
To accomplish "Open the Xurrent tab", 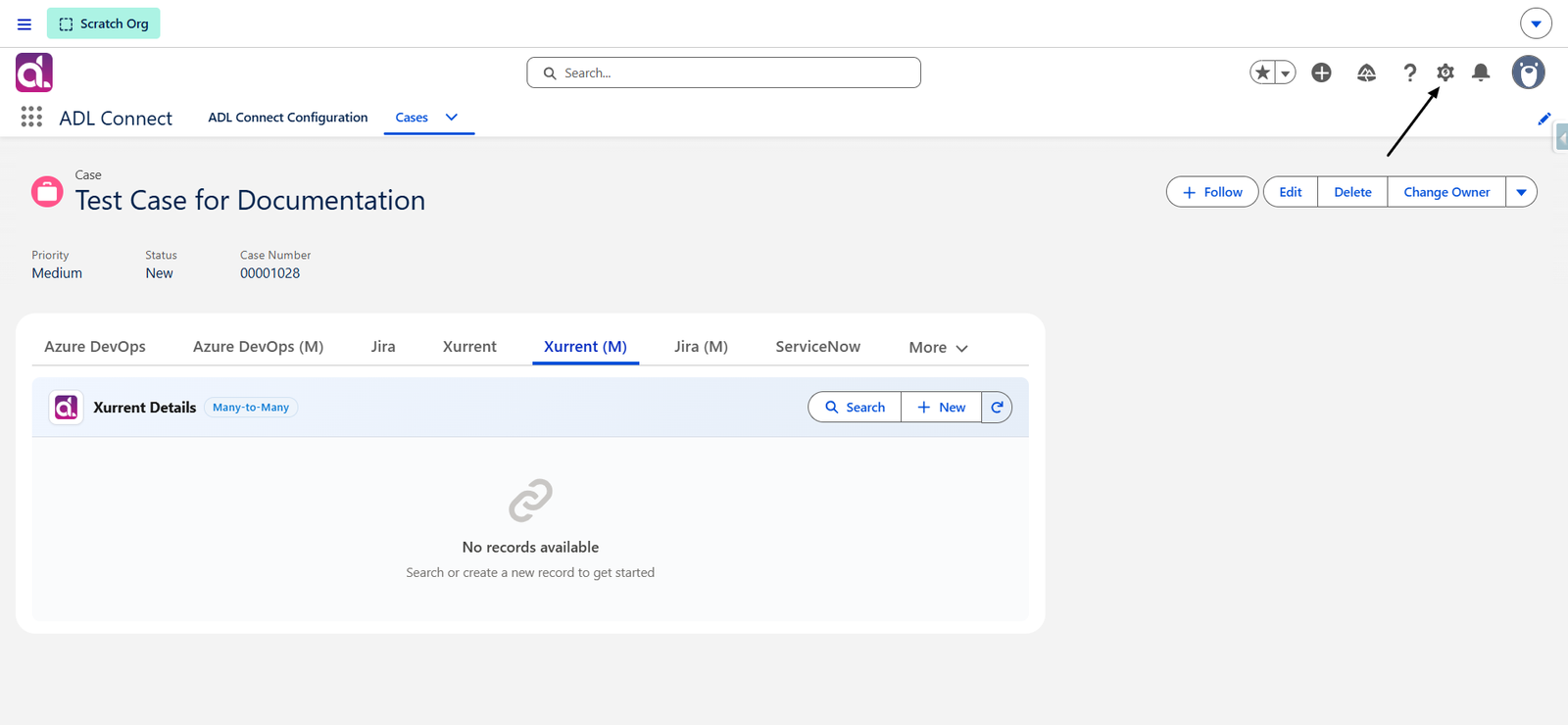I will coord(469,347).
